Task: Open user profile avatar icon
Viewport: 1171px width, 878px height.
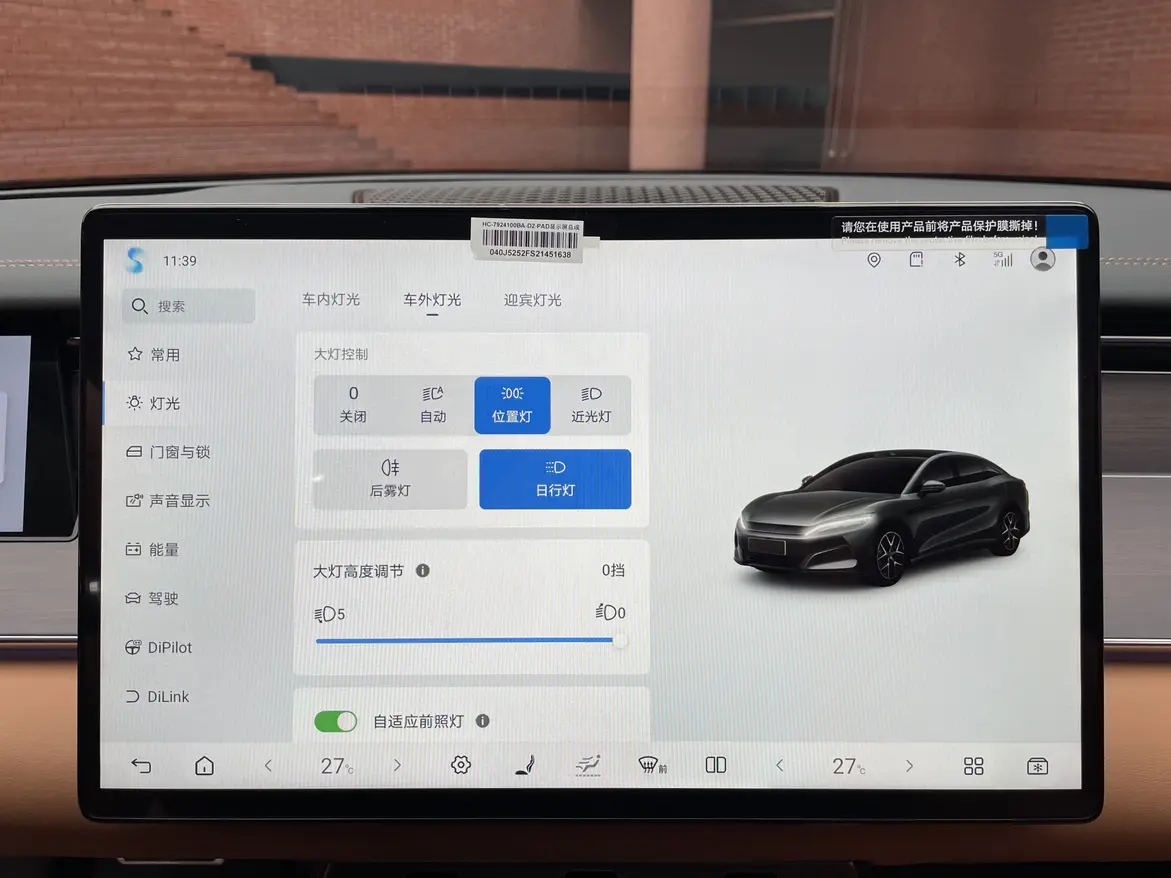Action: 1043,259
